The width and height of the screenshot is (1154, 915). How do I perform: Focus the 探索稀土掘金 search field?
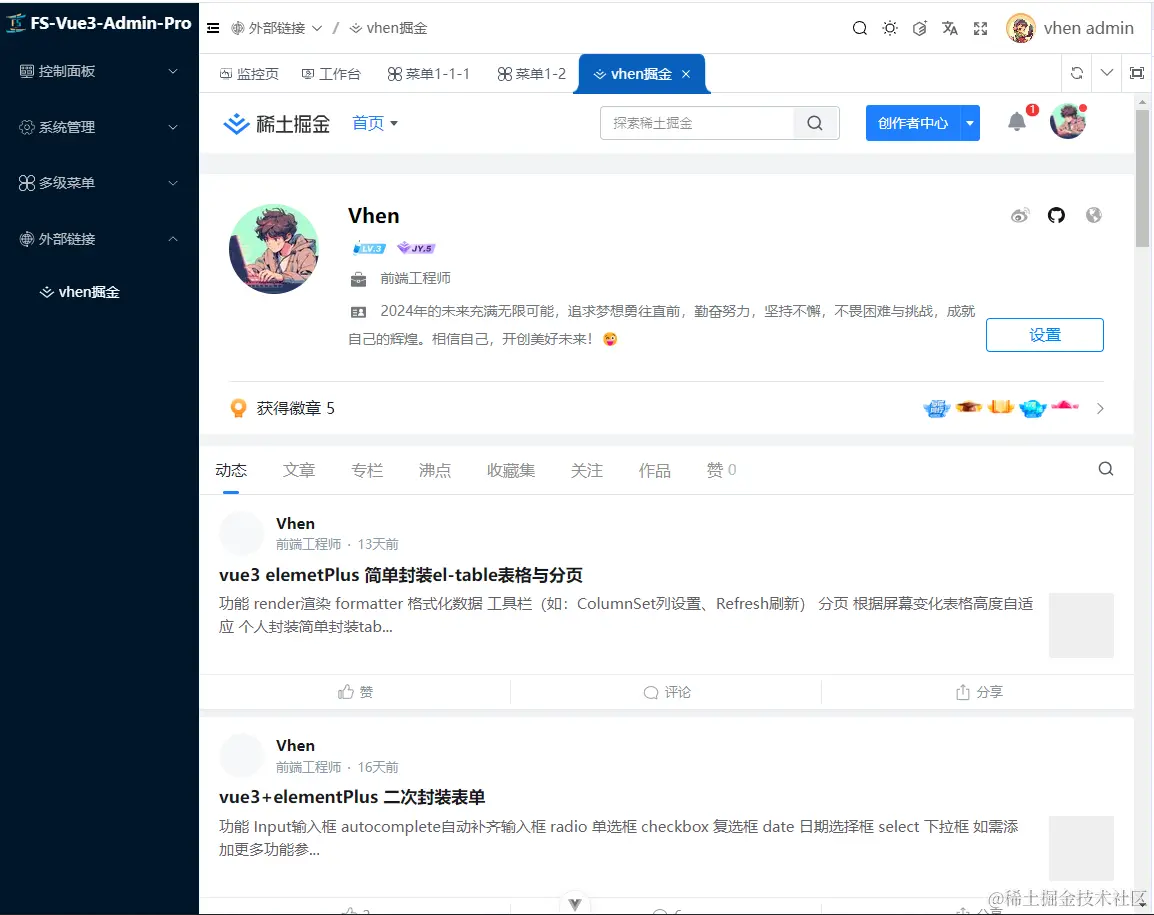point(697,123)
